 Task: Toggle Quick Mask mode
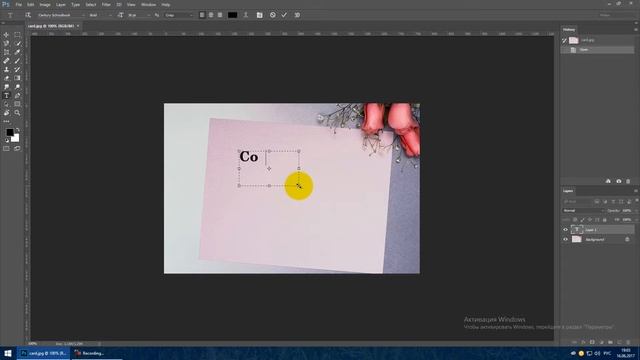(6, 149)
